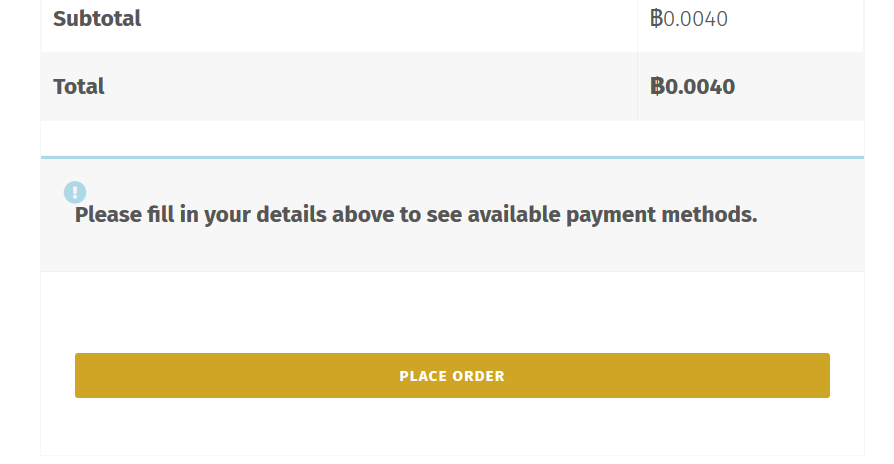Click the blue top border of the notice box

pos(452,157)
